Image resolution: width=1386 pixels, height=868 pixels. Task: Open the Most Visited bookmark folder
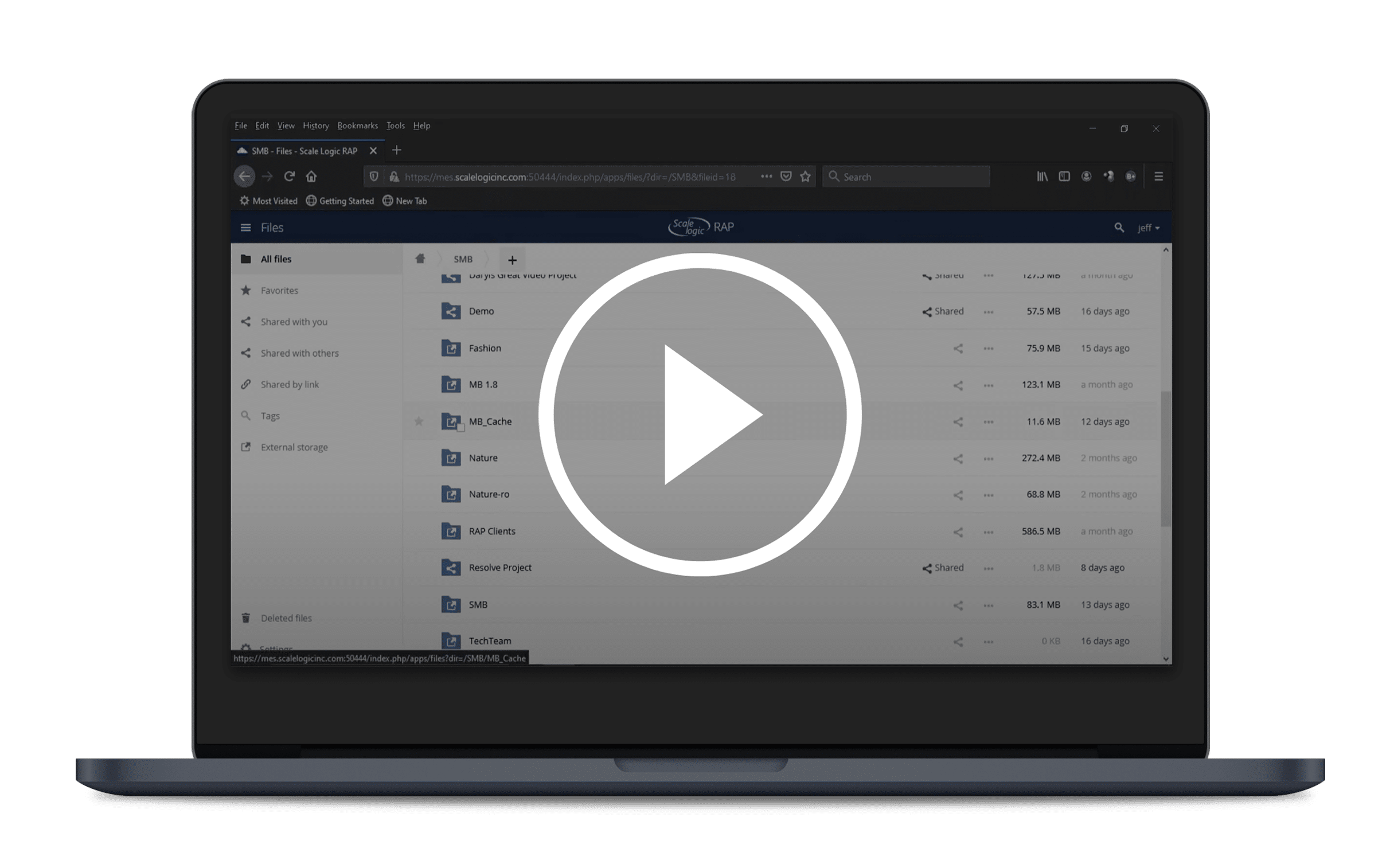268,201
